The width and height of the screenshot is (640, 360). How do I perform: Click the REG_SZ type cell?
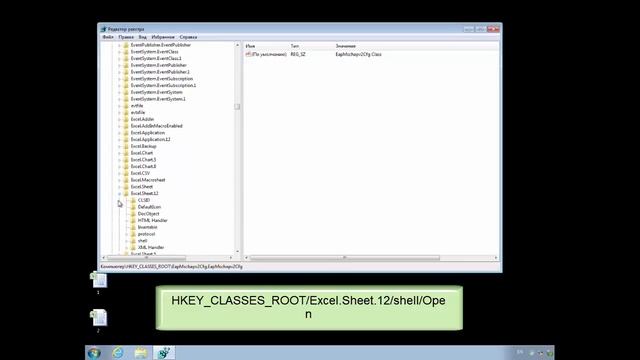[298, 54]
